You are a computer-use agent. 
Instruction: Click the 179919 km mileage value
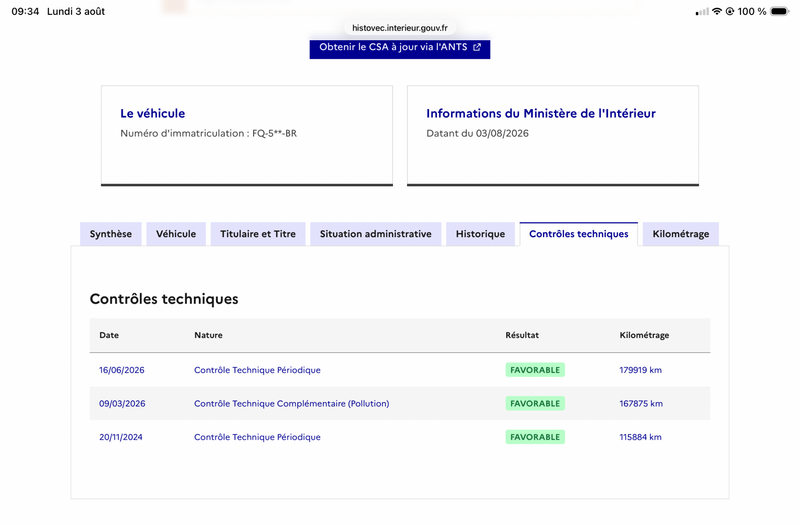coord(640,370)
